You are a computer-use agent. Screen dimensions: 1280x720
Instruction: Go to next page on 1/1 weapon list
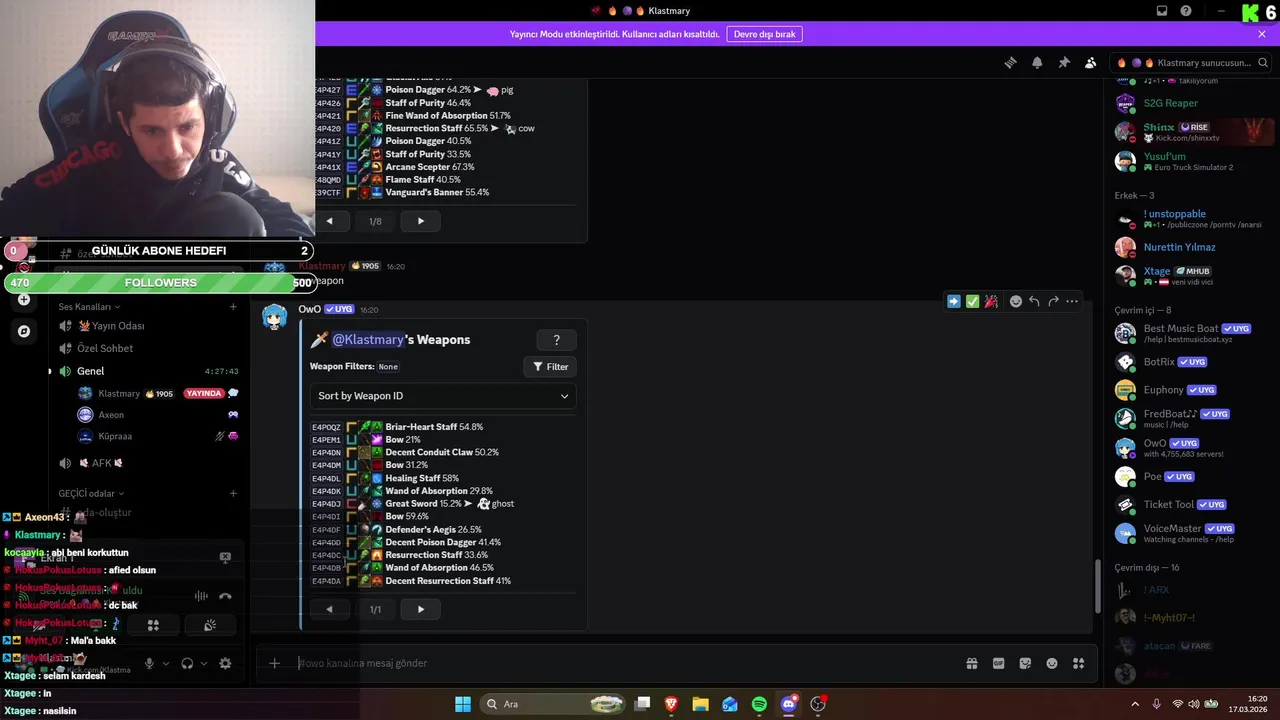tap(421, 609)
